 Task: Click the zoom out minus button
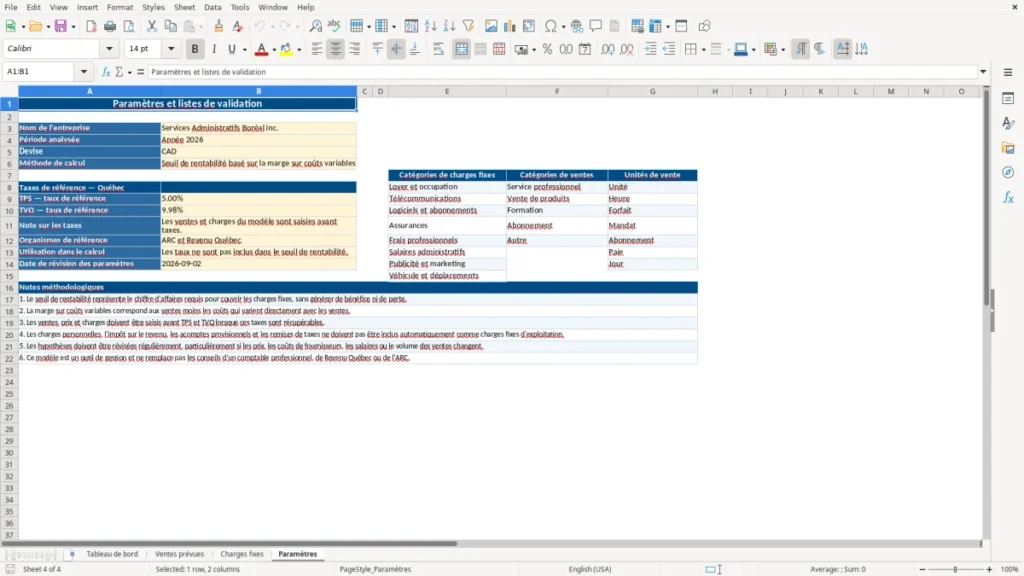922,569
